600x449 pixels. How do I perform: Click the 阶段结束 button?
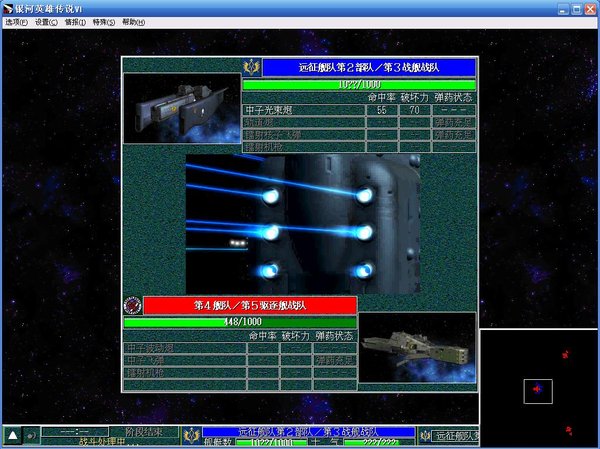click(144, 432)
